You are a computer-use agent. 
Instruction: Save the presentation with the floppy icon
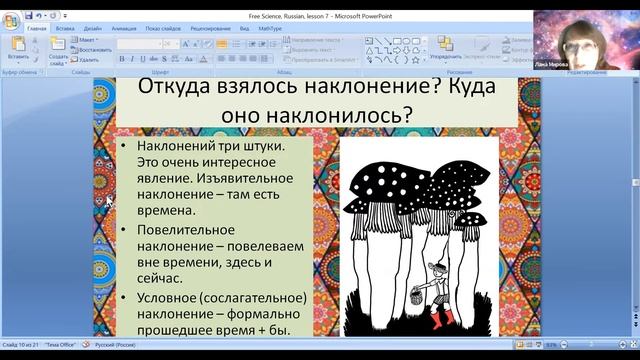28,16
